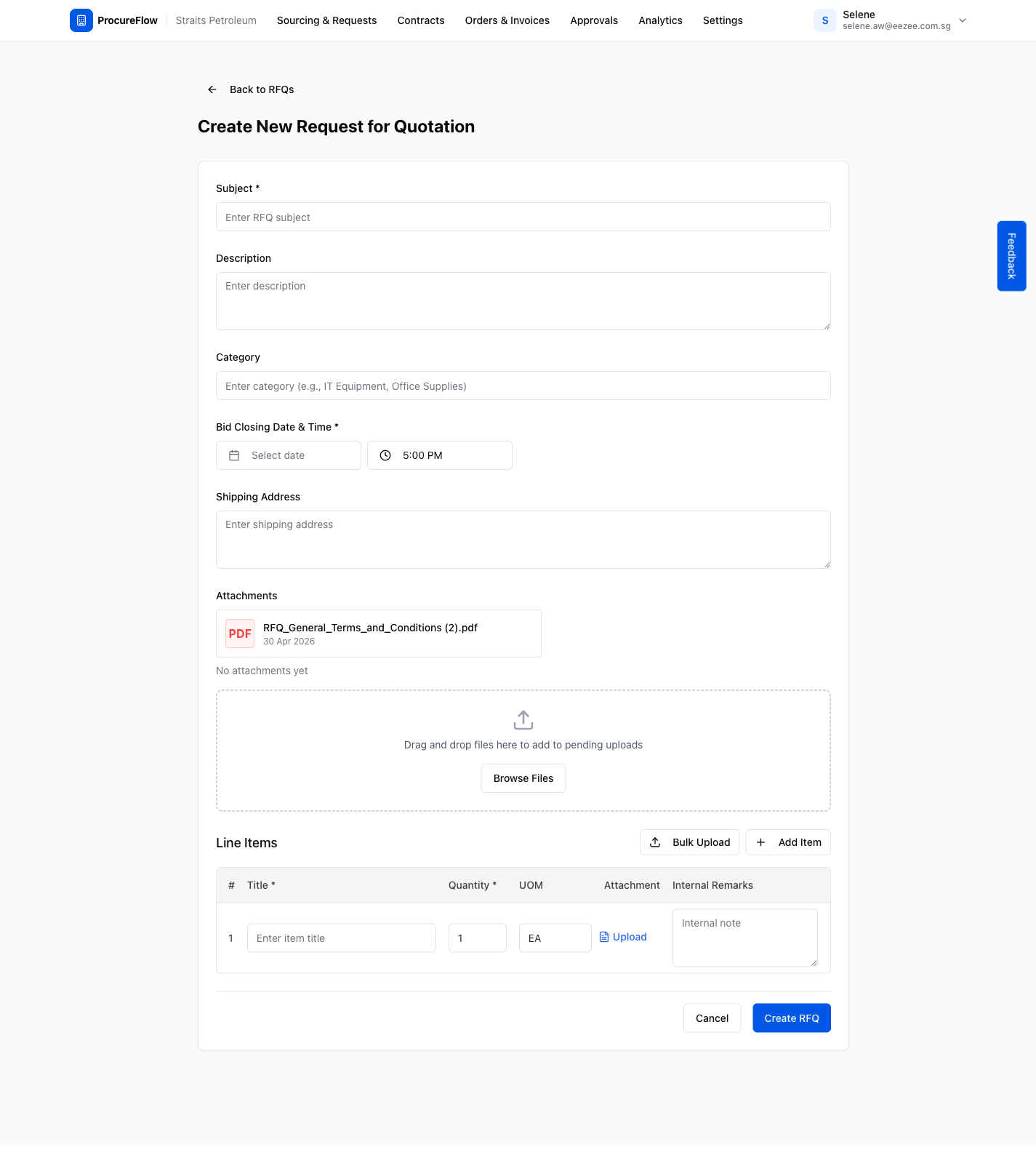Screen dimensions: 1036x1155
Task: Click the document icon beside the line item Upload
Action: point(604,937)
